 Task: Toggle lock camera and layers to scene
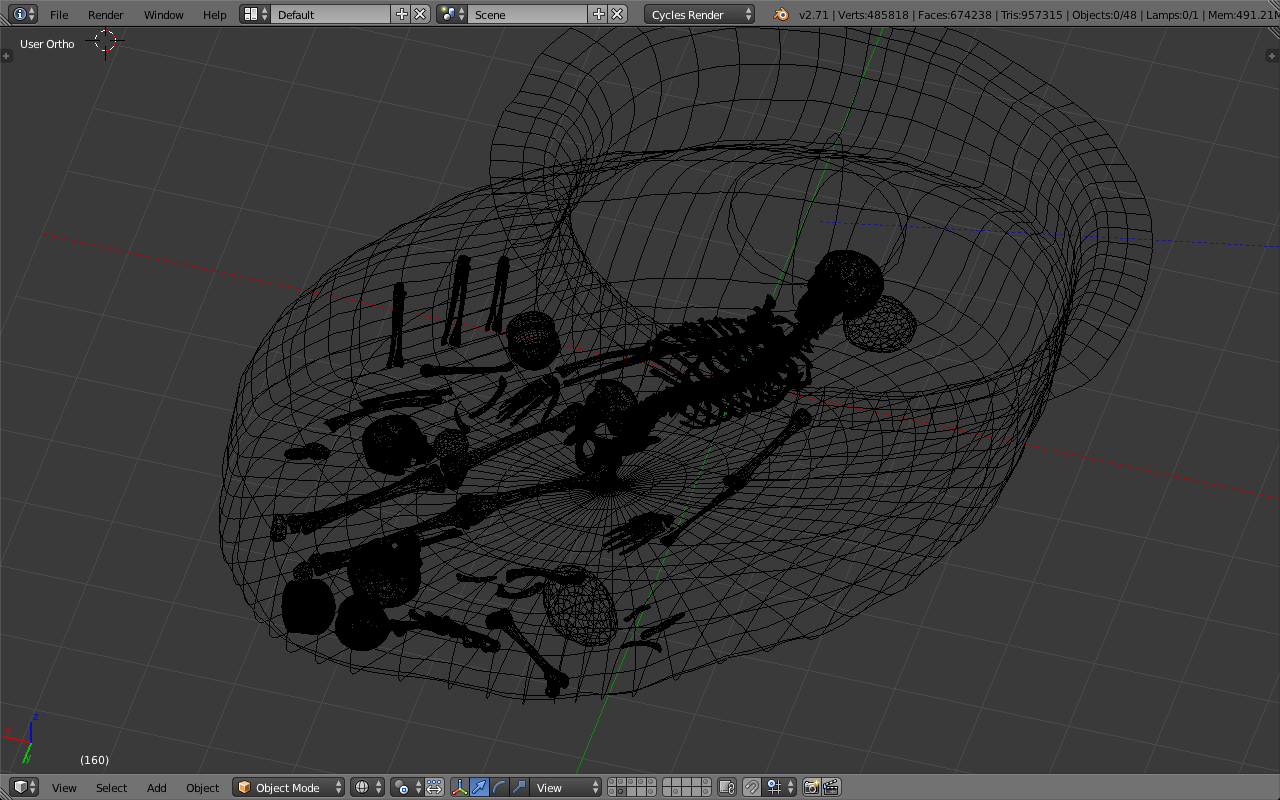pos(727,787)
